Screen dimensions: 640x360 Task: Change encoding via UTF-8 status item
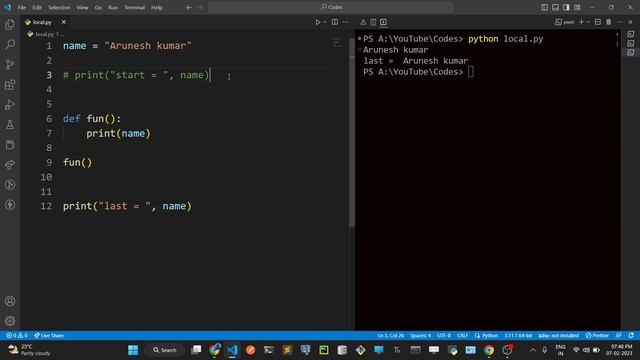[x=444, y=336]
